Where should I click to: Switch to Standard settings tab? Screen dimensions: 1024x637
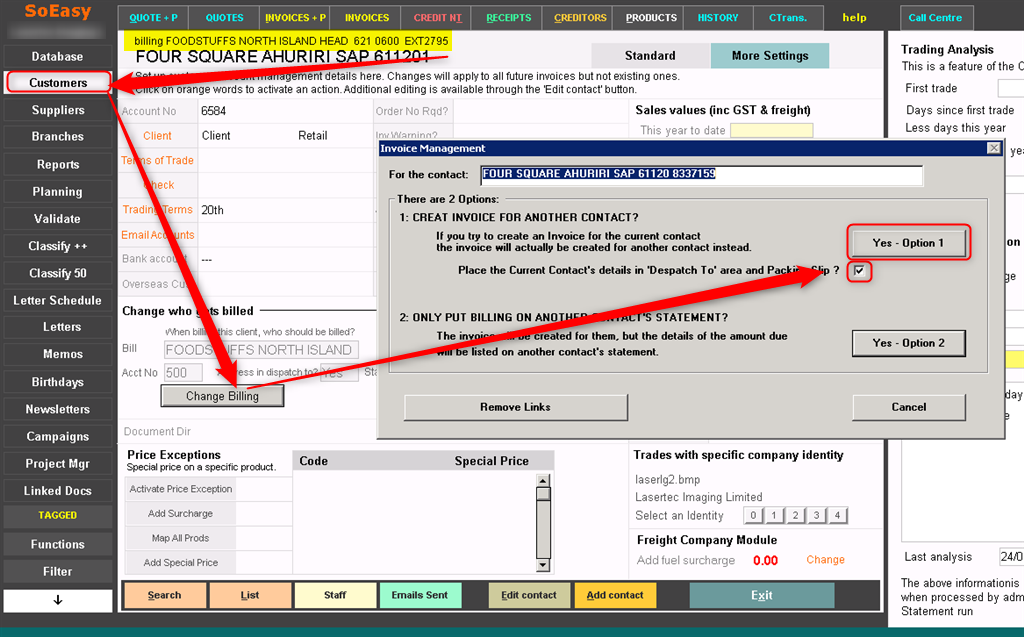click(650, 56)
